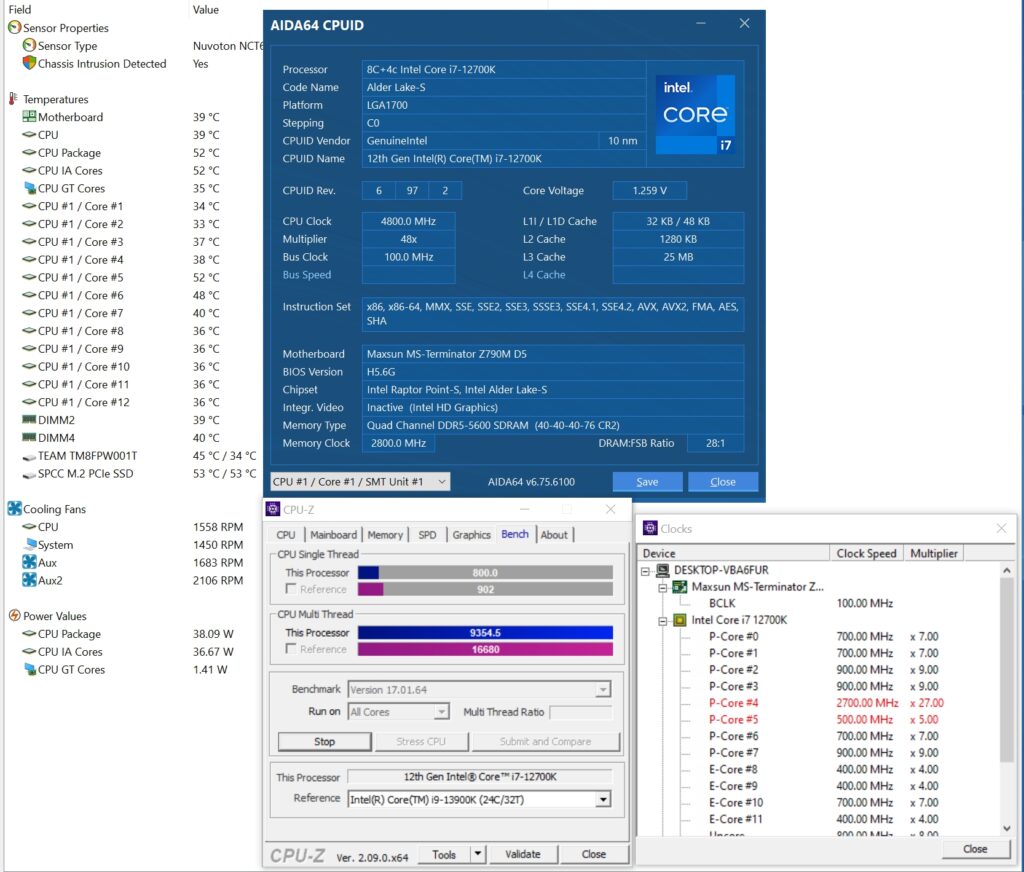Click the Close button at CPU-Z bottom

pyautogui.click(x=594, y=854)
